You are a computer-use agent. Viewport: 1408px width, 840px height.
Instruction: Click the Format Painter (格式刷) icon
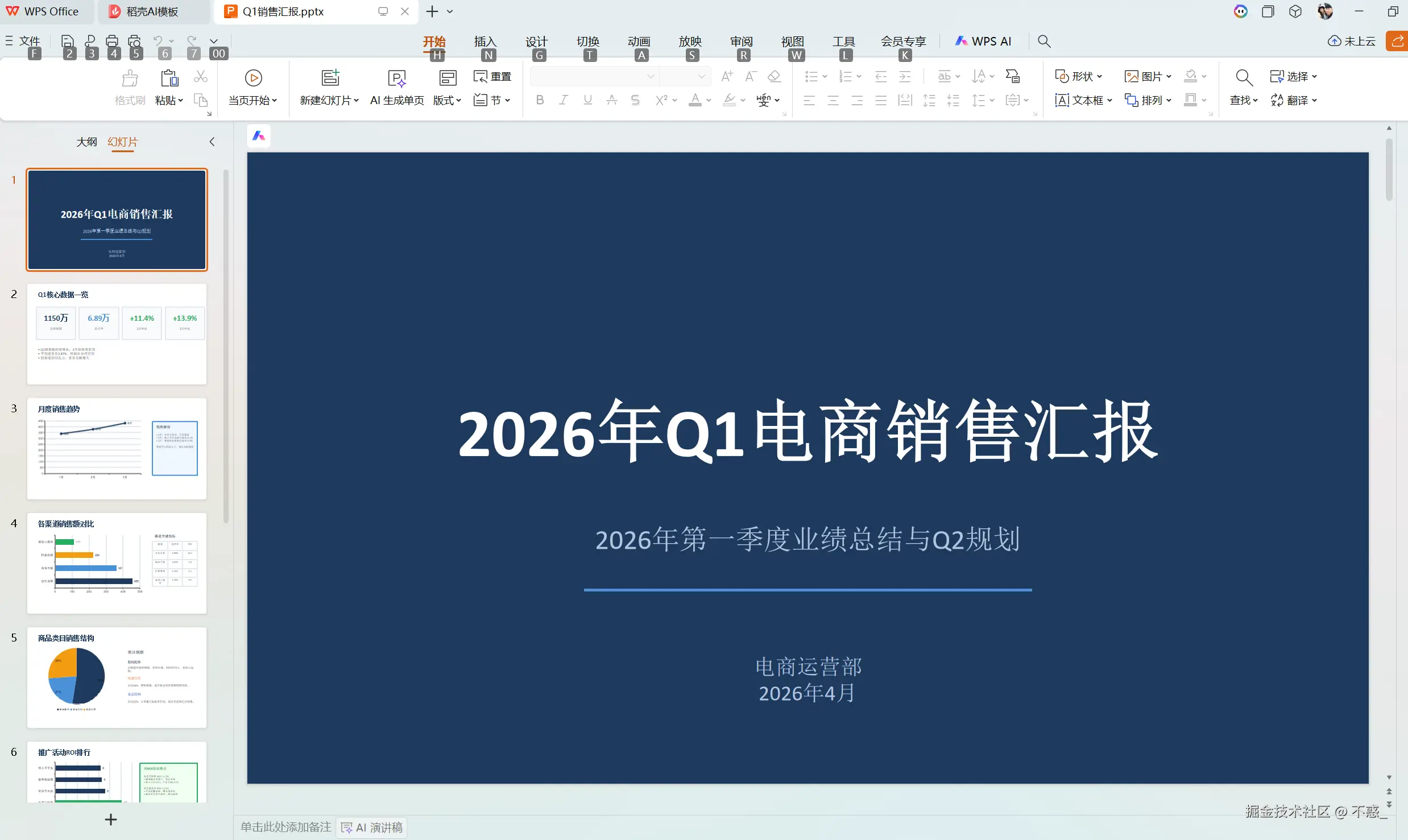(x=130, y=78)
